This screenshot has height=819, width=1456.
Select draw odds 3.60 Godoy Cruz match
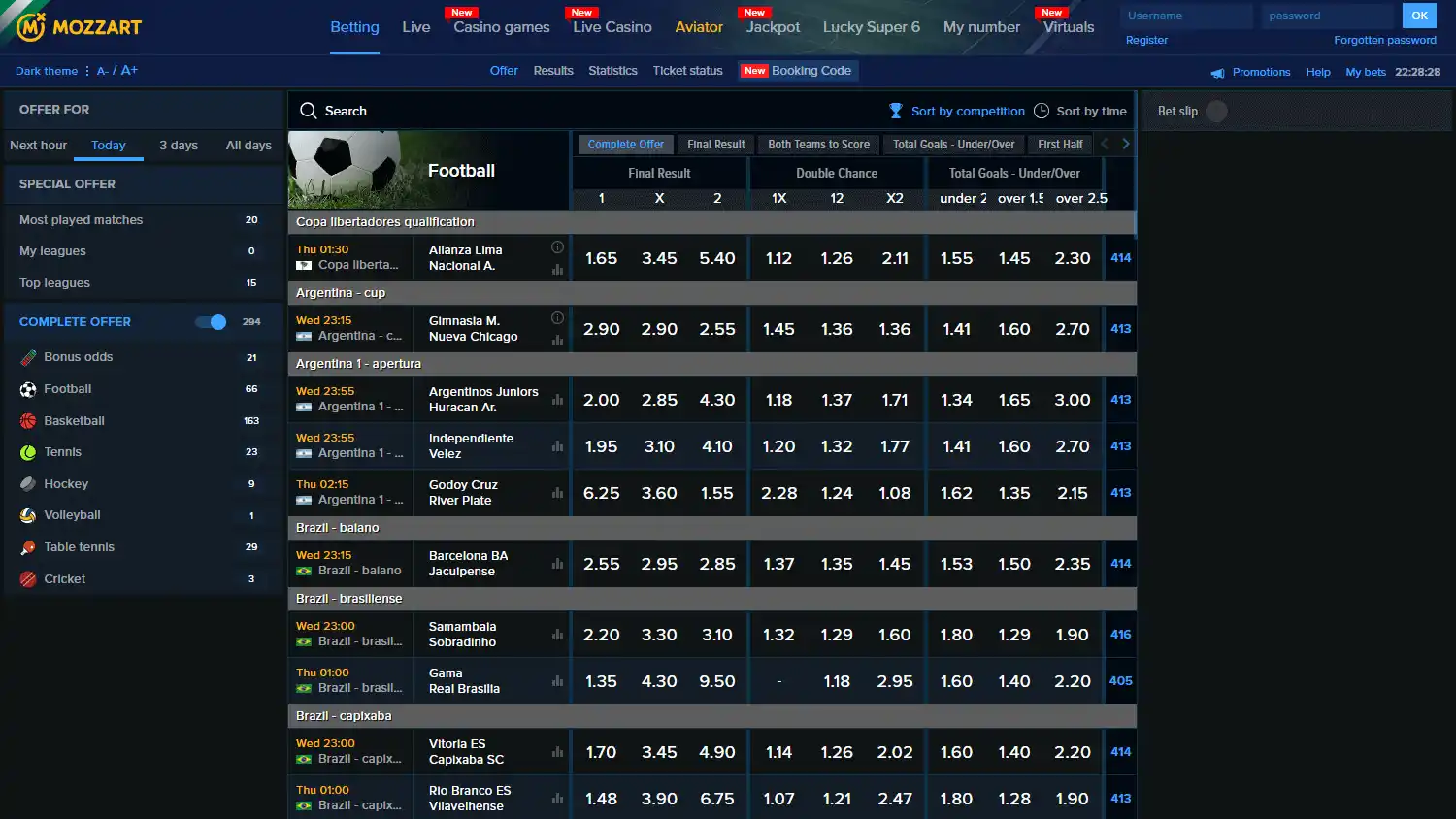(659, 493)
